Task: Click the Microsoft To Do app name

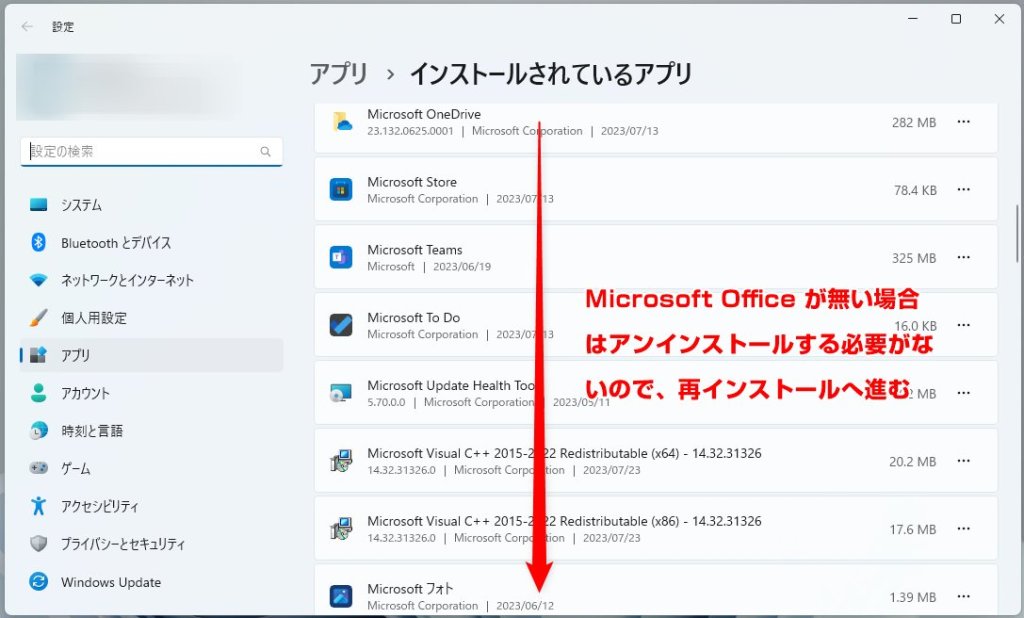Action: click(x=413, y=317)
